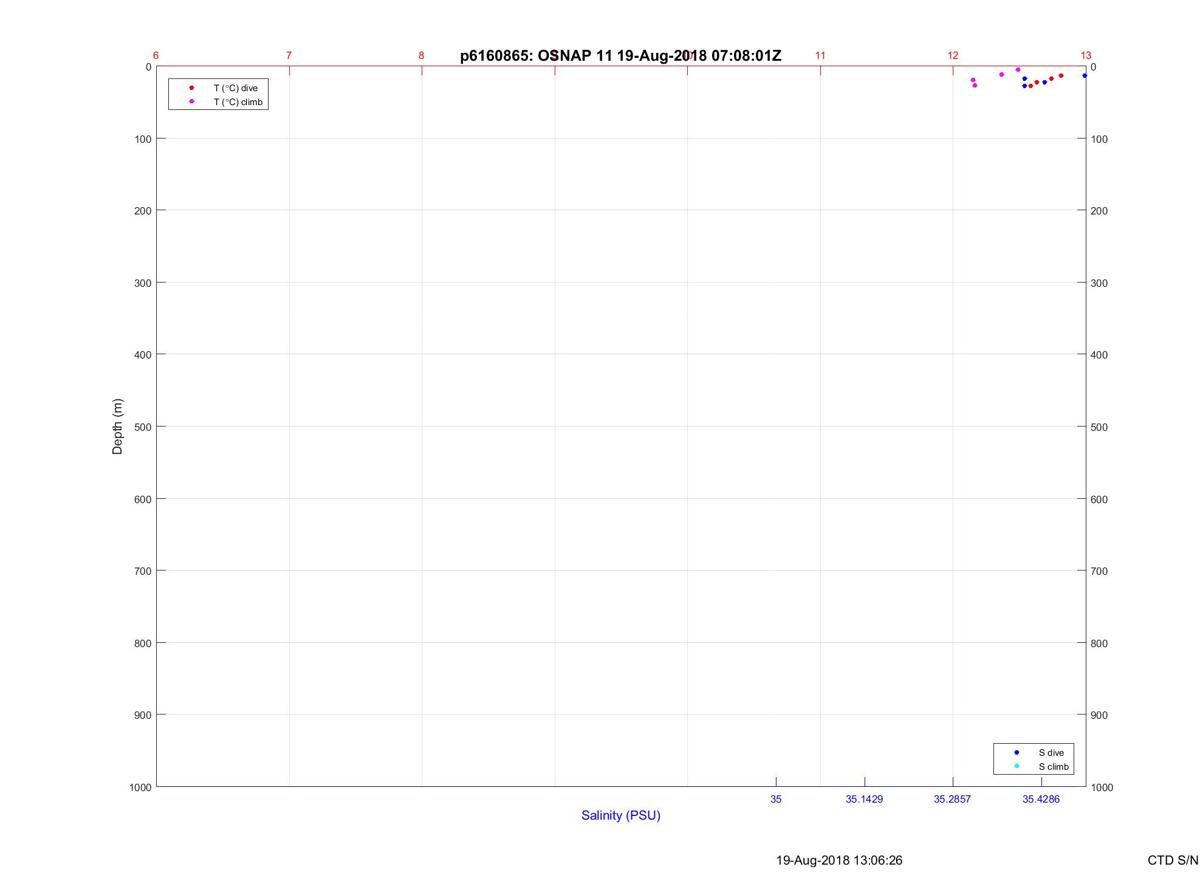This screenshot has width=1200, height=885.
Task: Select the 'T (°C) climb' legend entry
Action: (x=238, y=102)
